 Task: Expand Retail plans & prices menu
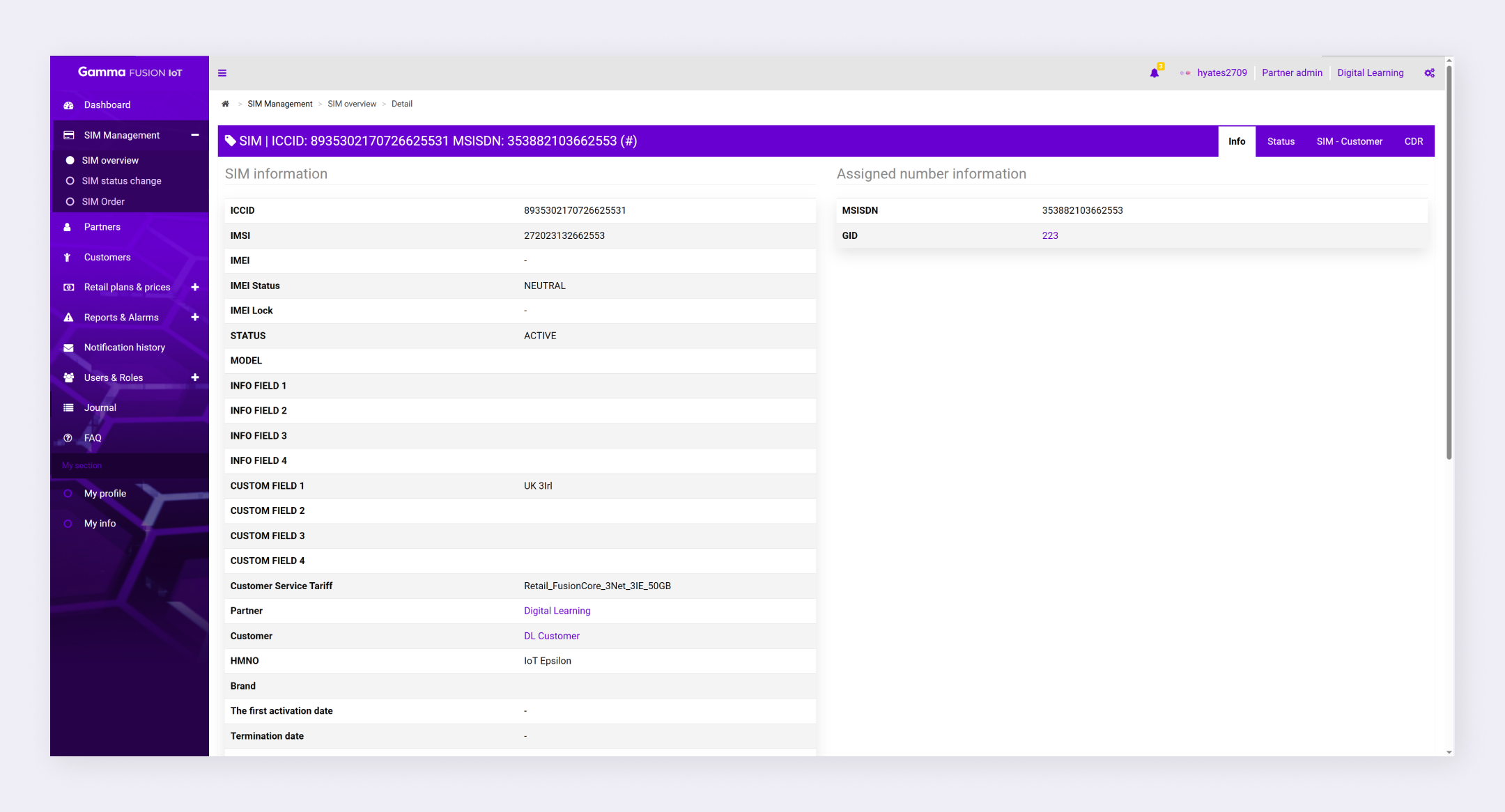pos(195,287)
